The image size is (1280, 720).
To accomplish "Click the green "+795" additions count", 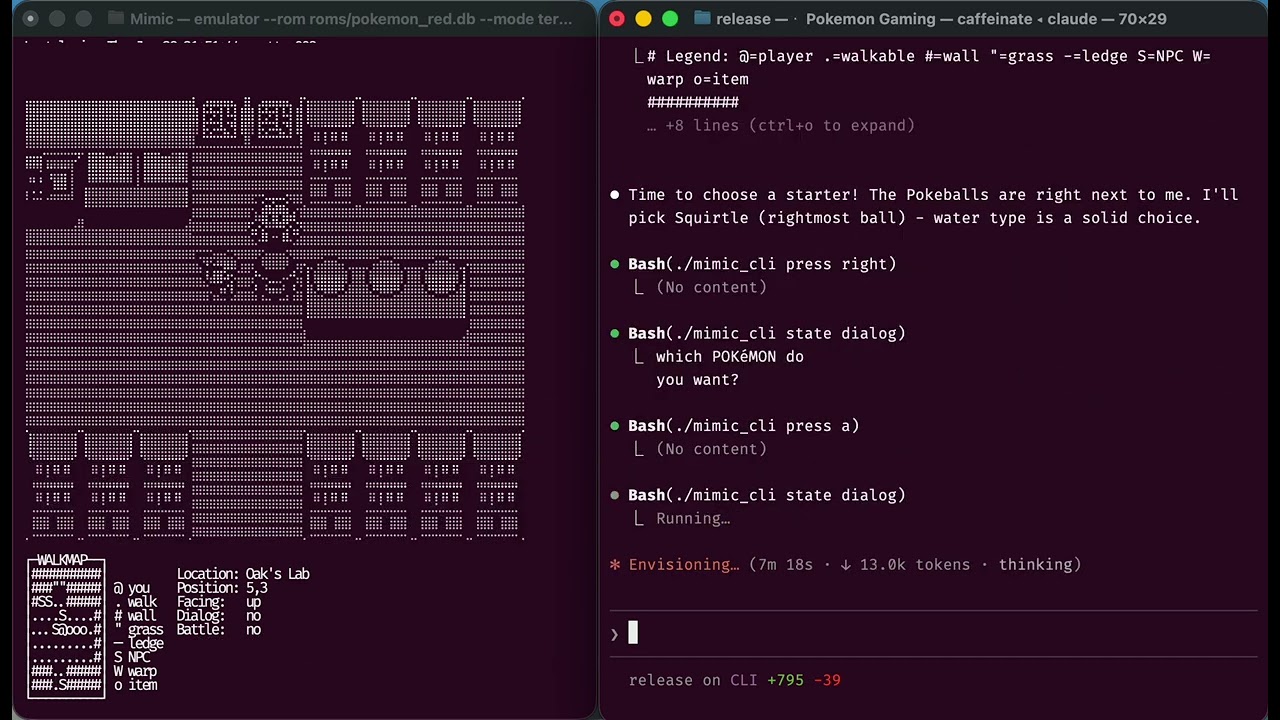I will click(786, 680).
